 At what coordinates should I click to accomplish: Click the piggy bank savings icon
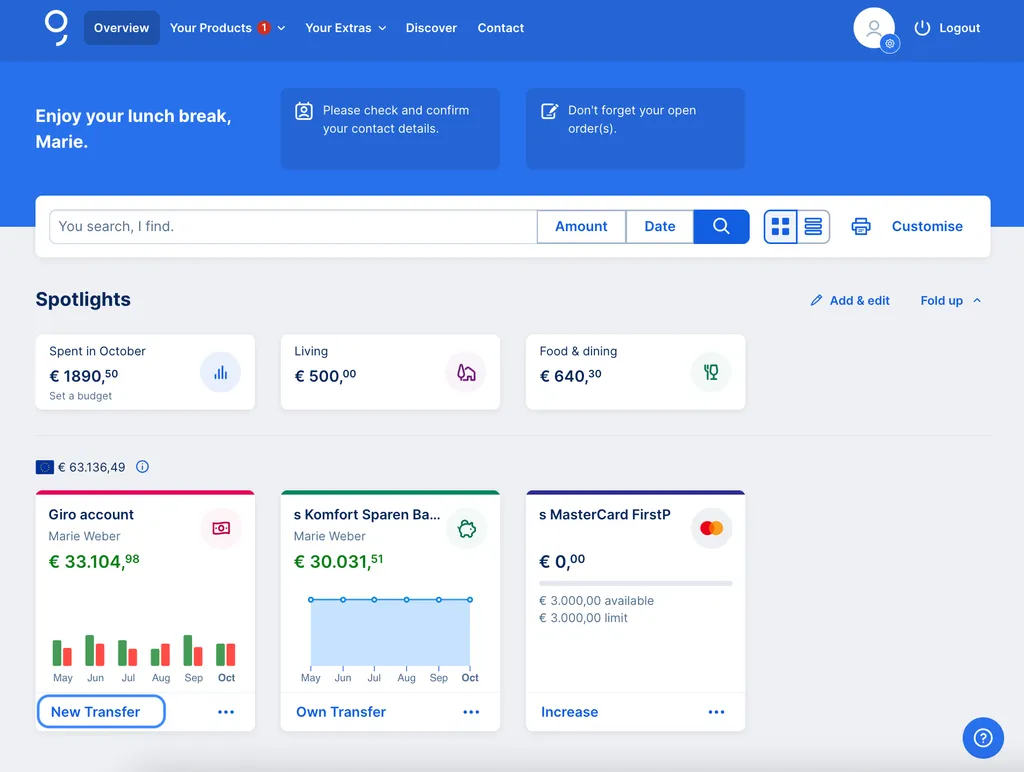[466, 528]
